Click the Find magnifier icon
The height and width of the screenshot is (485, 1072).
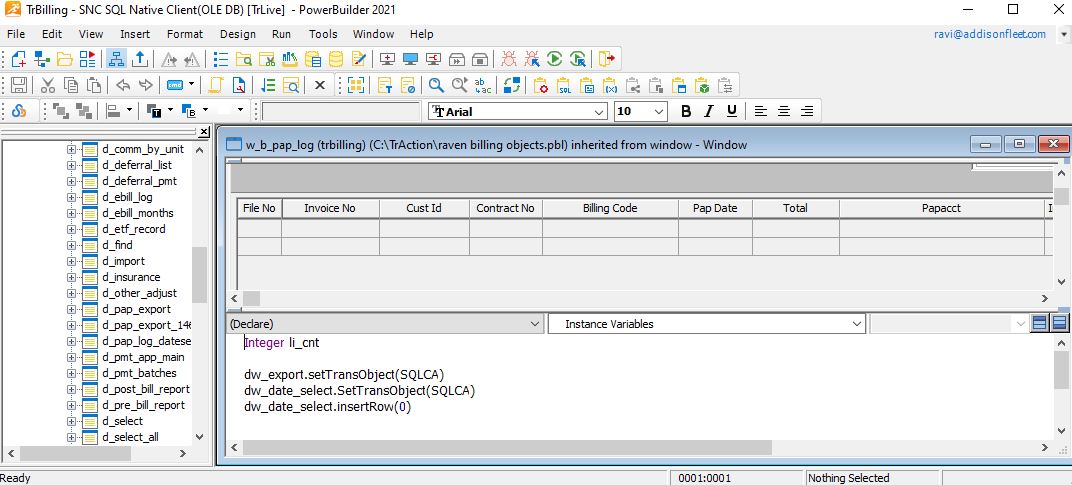click(436, 85)
